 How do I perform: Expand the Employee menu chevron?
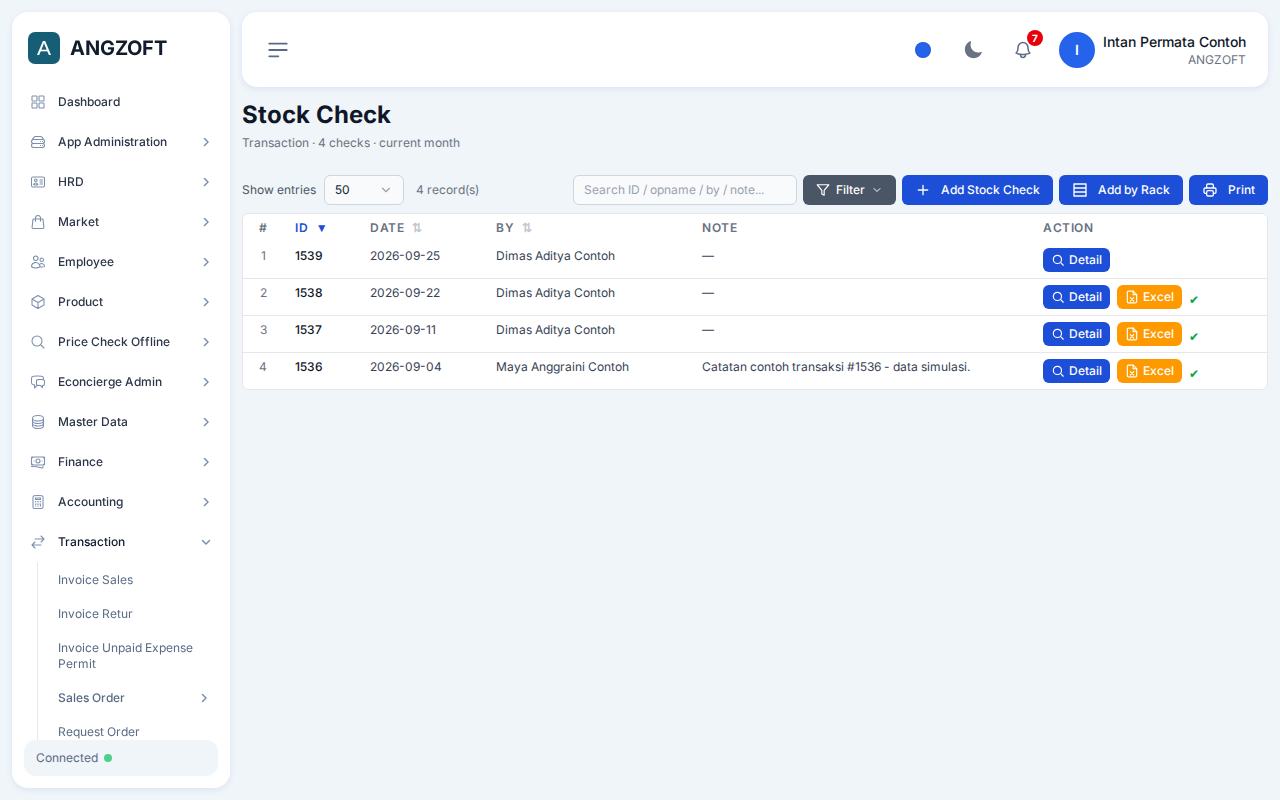206,262
